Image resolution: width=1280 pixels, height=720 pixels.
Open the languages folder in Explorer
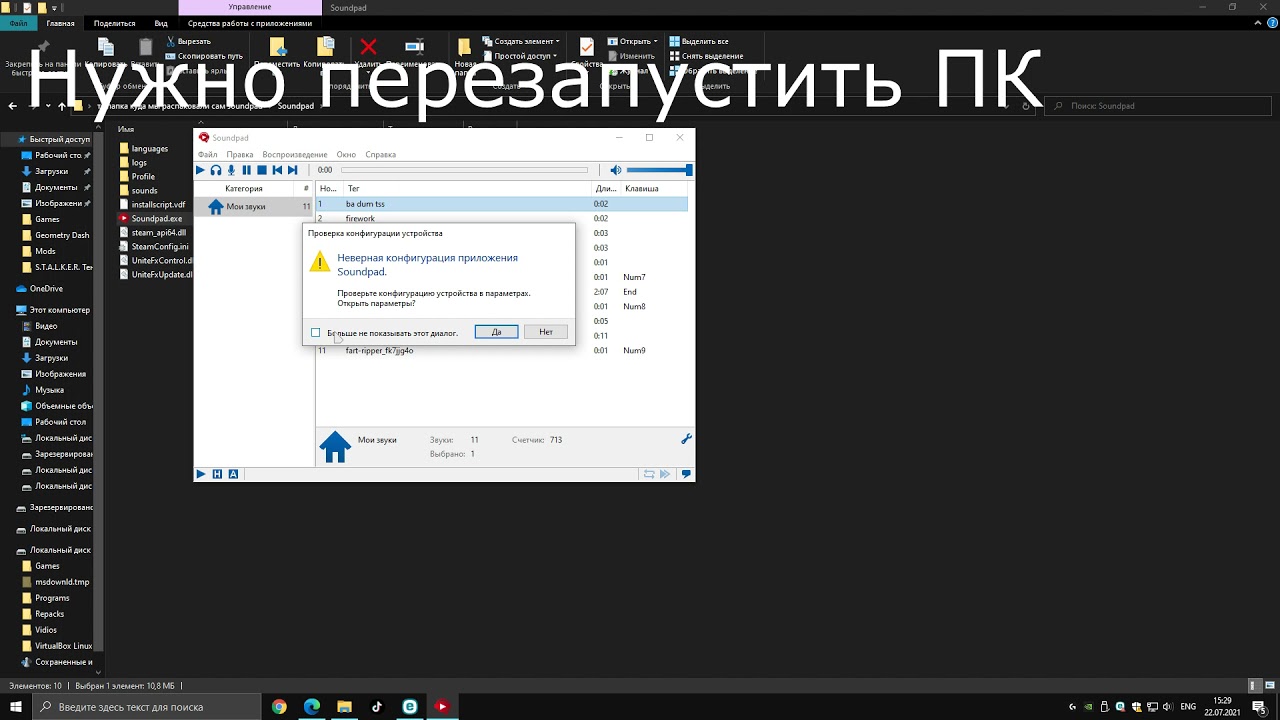click(x=149, y=148)
